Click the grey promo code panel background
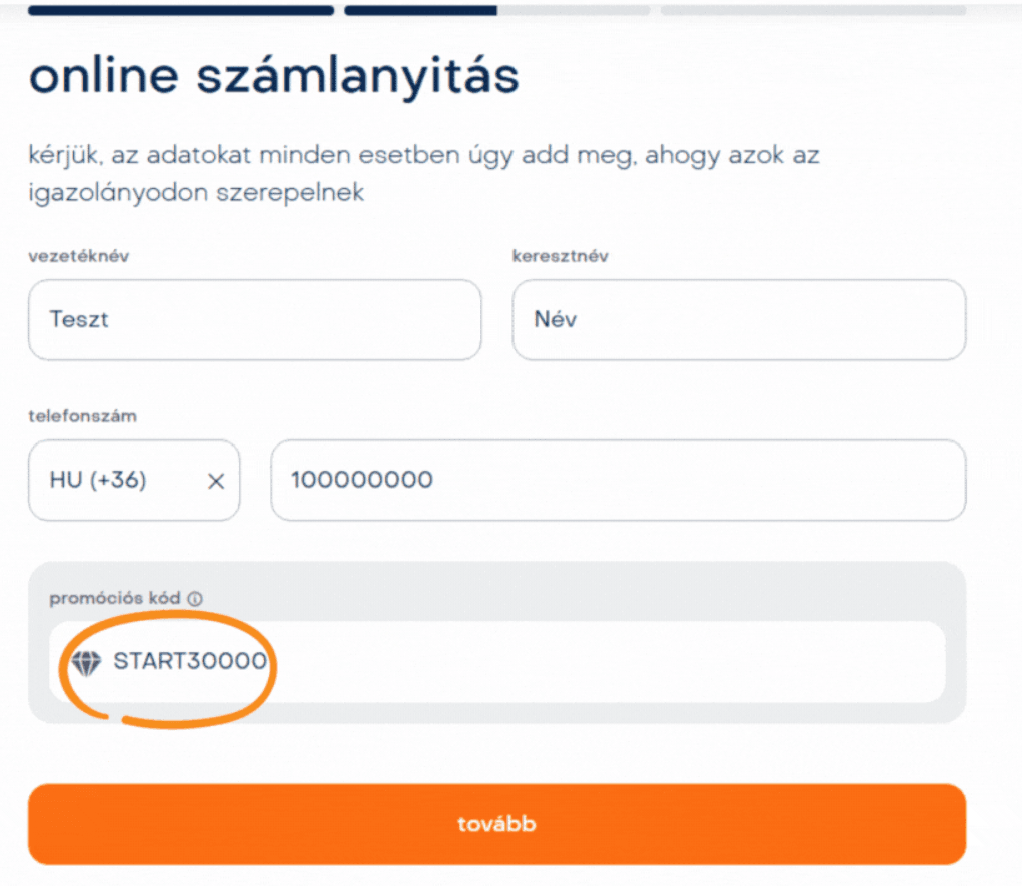The image size is (1022, 886). [x=600, y=590]
